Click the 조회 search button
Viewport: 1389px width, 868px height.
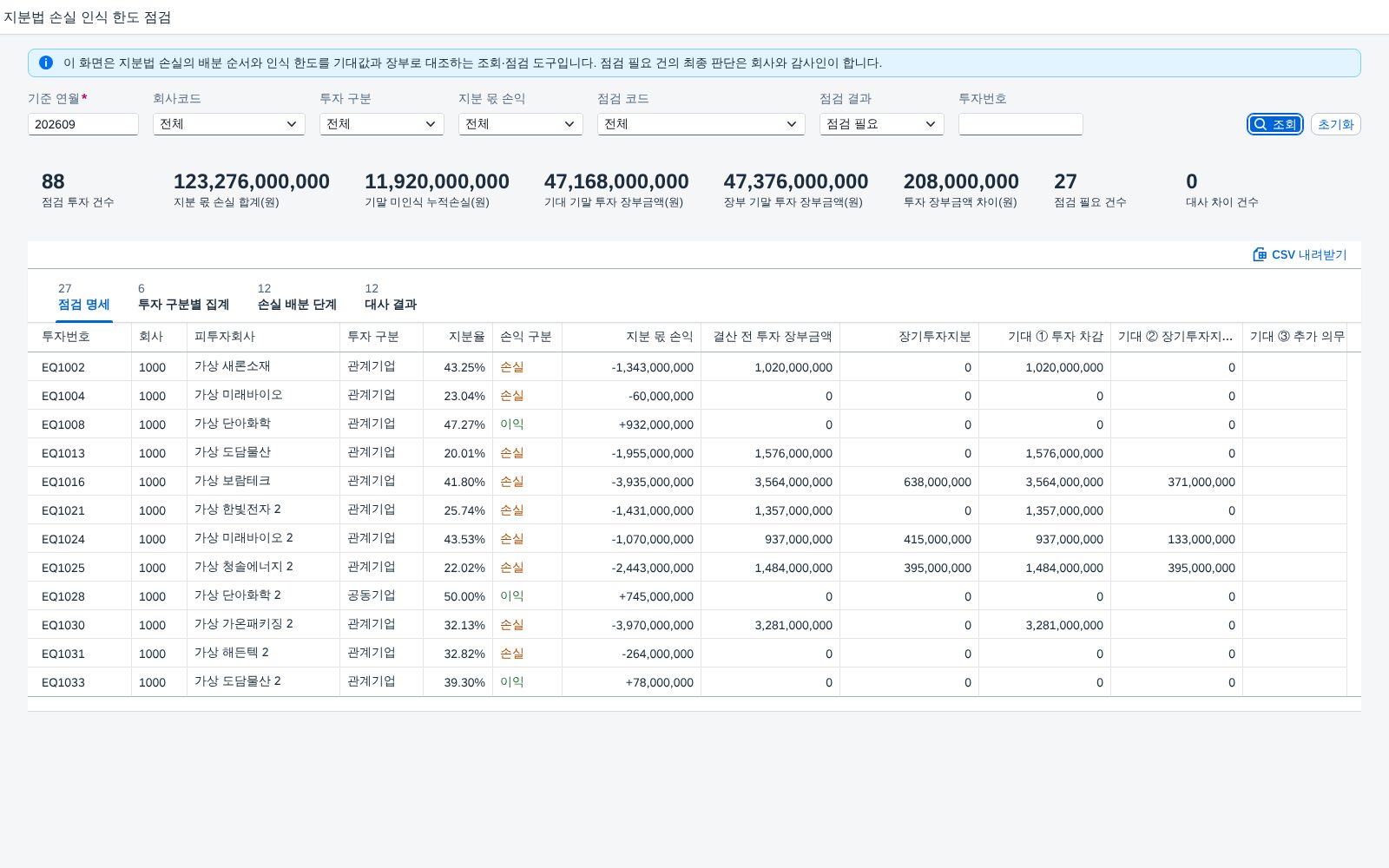pyautogui.click(x=1275, y=124)
